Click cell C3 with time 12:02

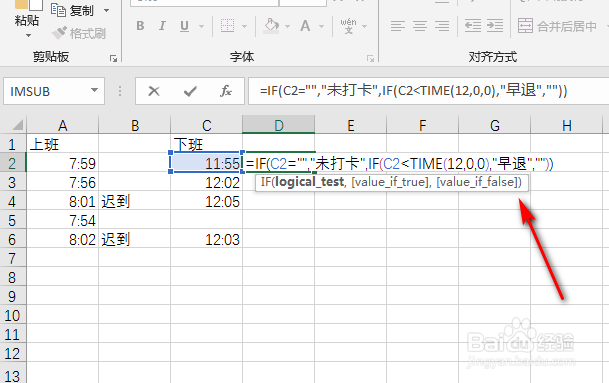207,183
